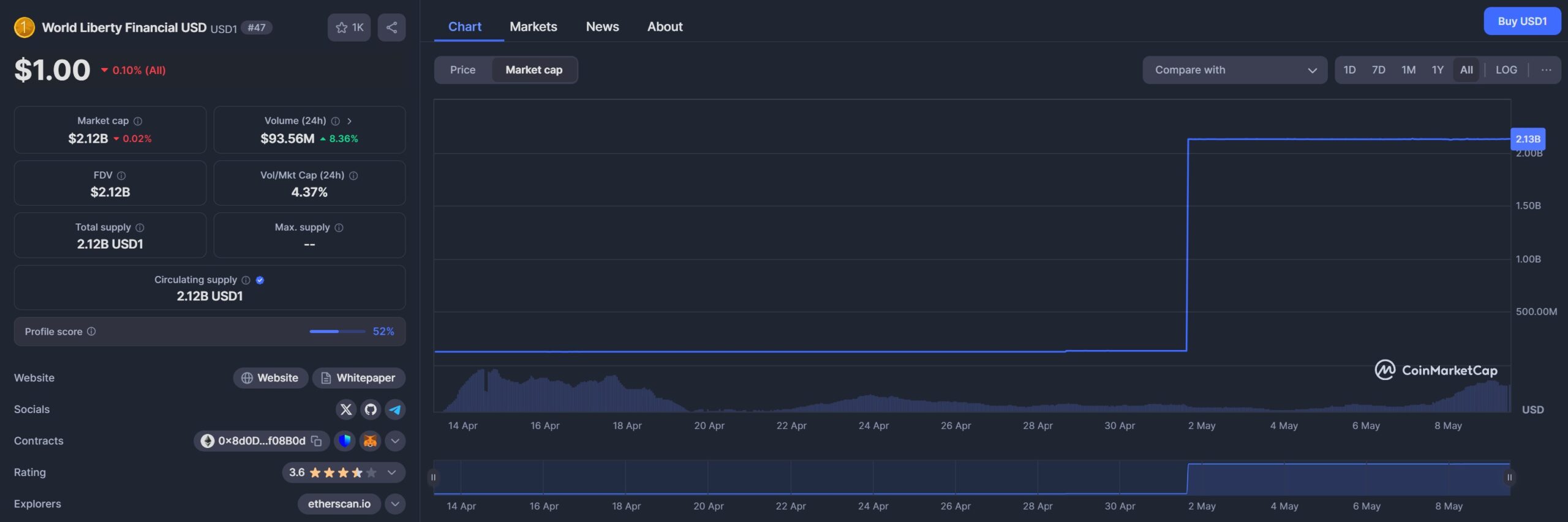
Task: Click the $93.56M volume value
Action: [287, 139]
